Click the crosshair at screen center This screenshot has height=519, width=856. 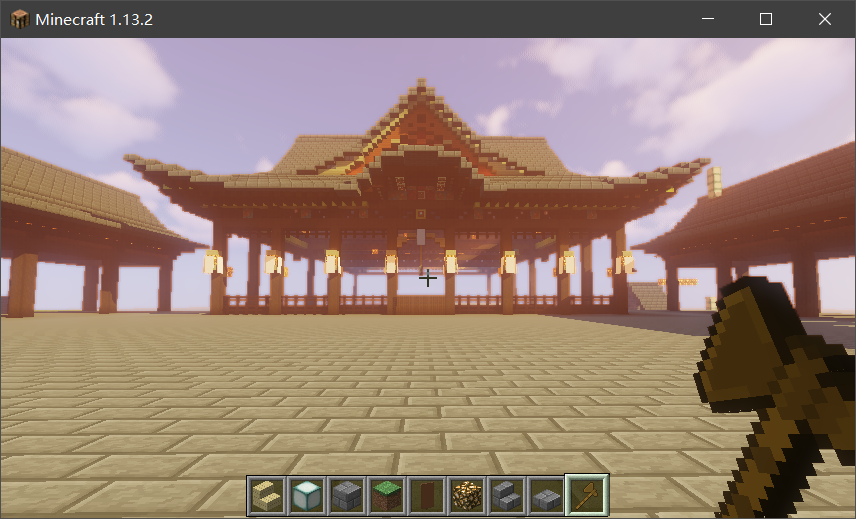click(x=428, y=278)
